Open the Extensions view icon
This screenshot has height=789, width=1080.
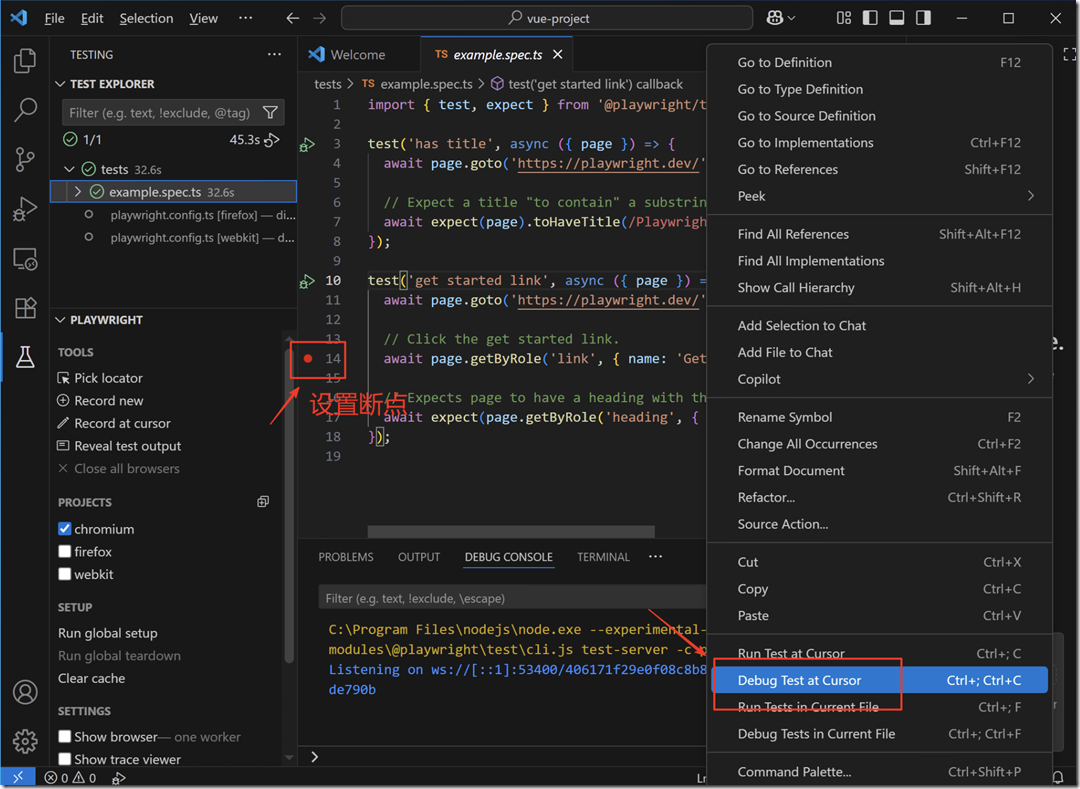tap(25, 307)
